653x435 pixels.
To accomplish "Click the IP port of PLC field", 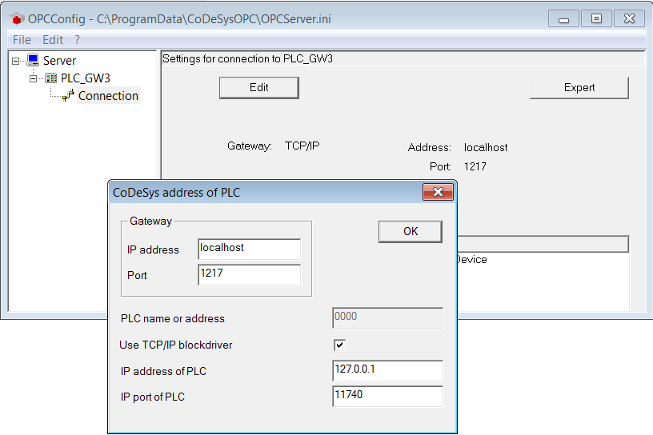I will coord(387,396).
